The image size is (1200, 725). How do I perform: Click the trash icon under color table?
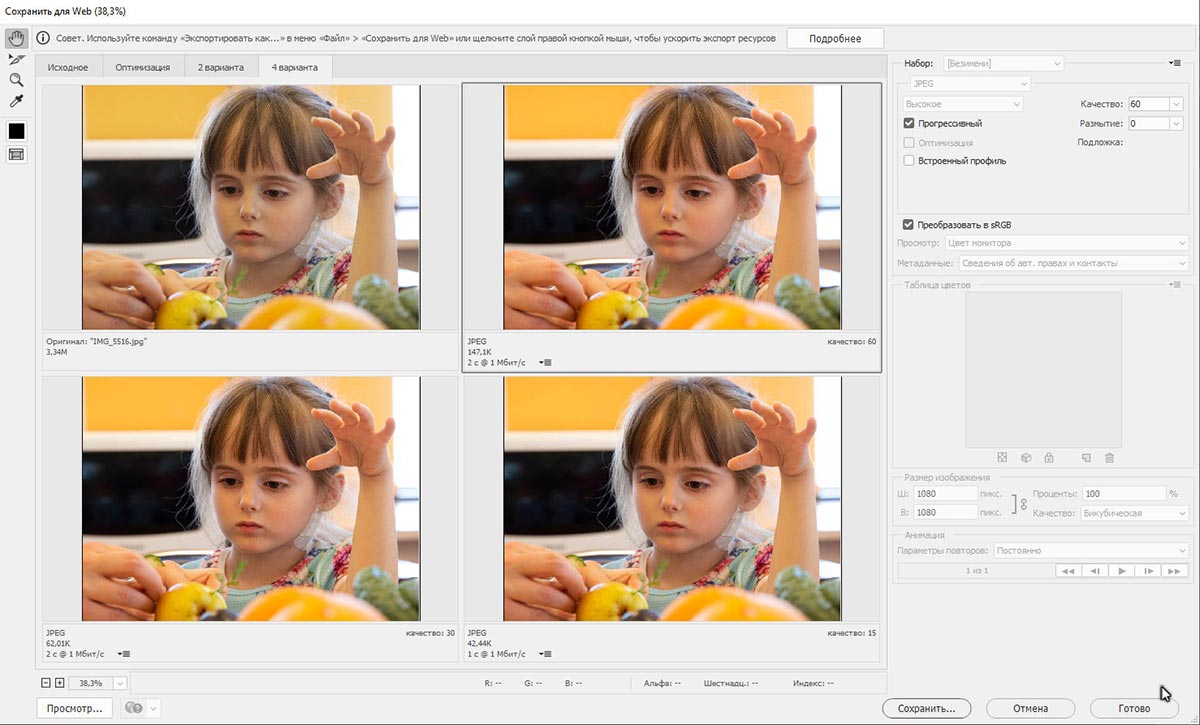click(x=1109, y=458)
